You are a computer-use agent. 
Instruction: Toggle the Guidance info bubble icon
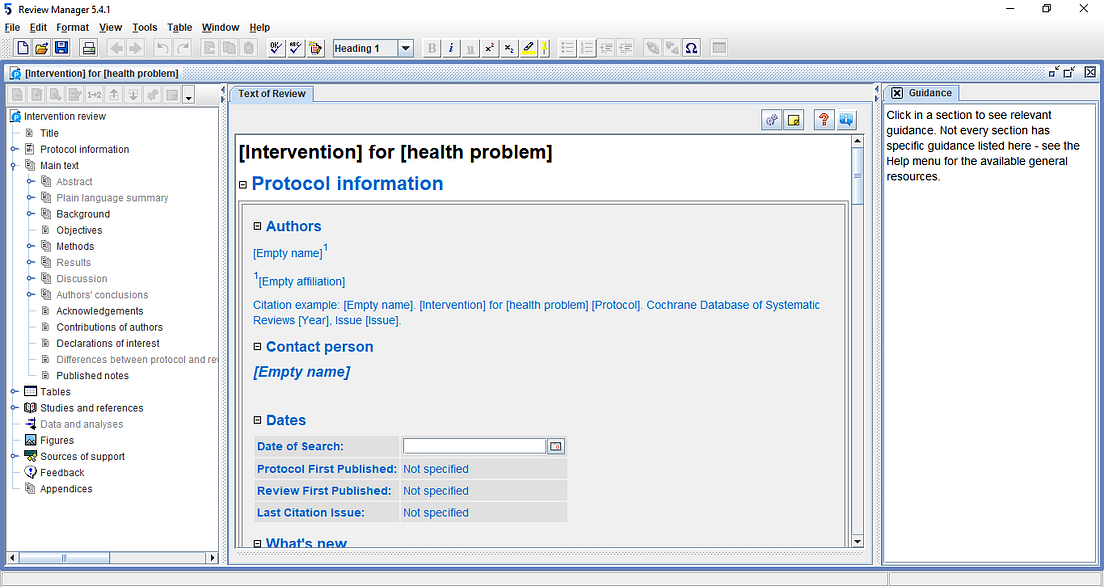[847, 119]
